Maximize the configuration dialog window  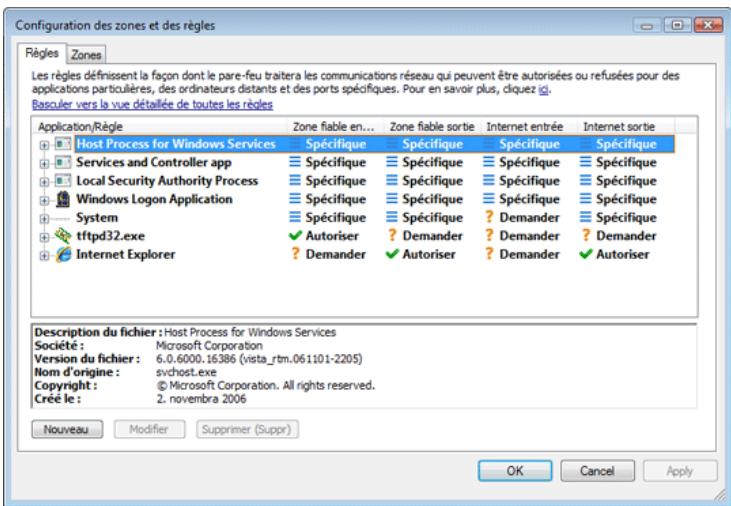tap(677, 25)
